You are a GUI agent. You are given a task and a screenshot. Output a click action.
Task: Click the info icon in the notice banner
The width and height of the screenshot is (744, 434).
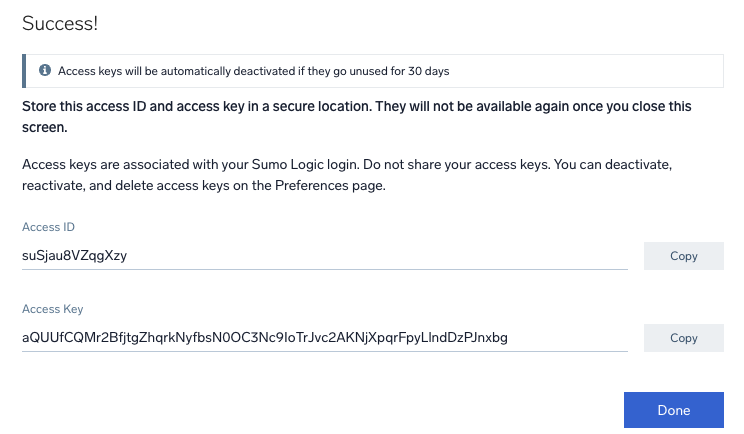pyautogui.click(x=45, y=71)
